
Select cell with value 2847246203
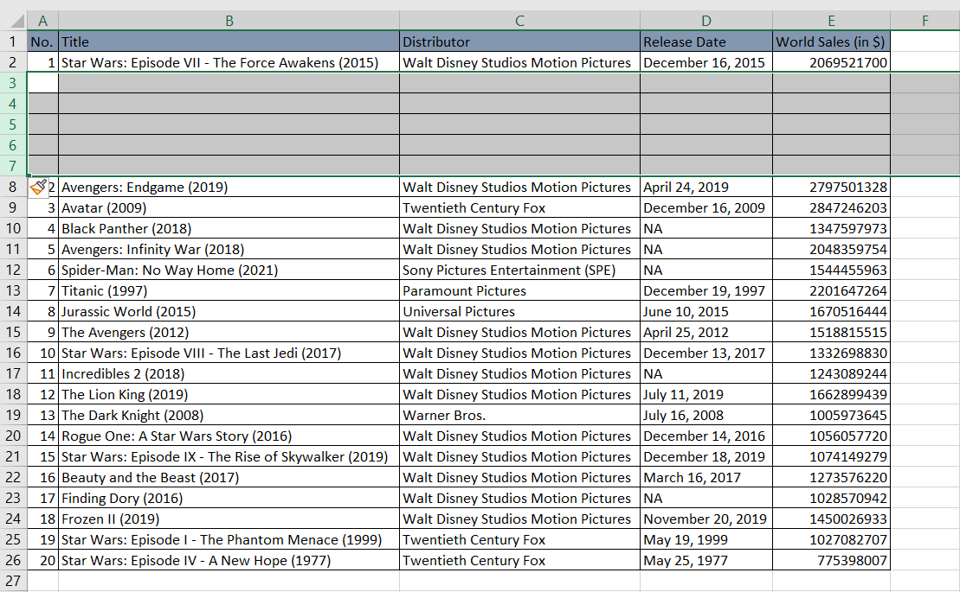[x=831, y=208]
